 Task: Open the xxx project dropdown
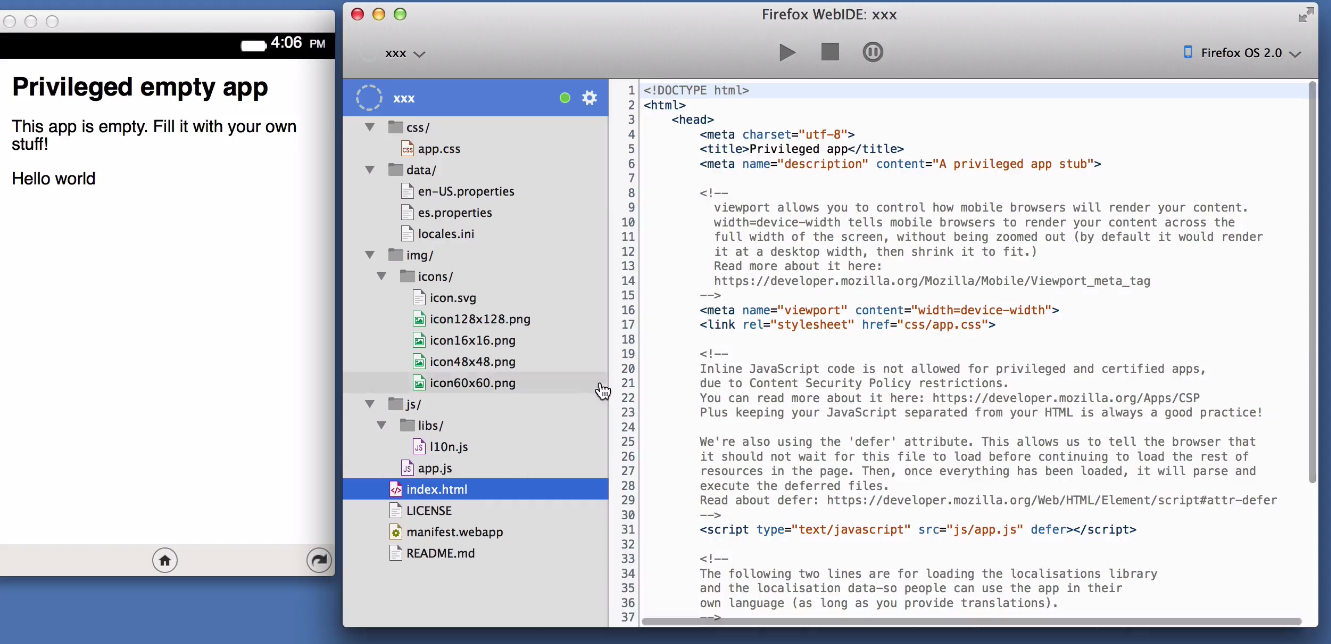[x=405, y=53]
